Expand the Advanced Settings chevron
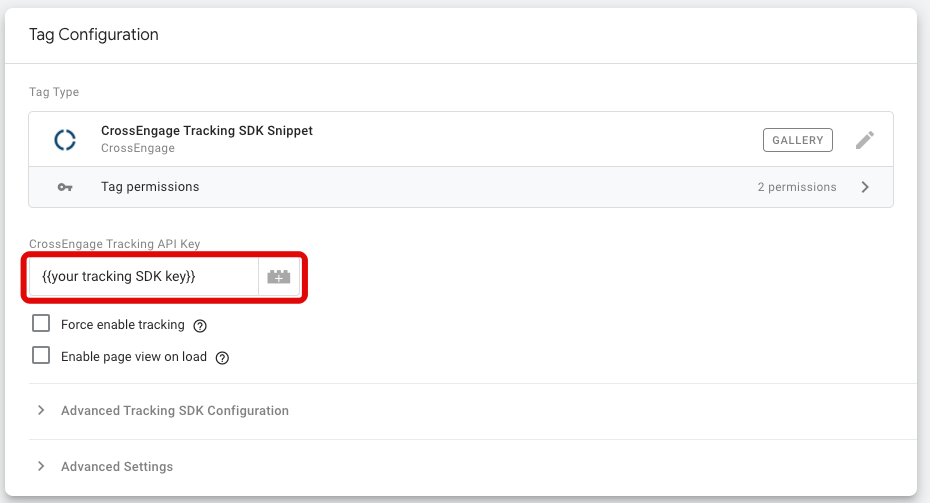The width and height of the screenshot is (930, 503). [x=41, y=467]
